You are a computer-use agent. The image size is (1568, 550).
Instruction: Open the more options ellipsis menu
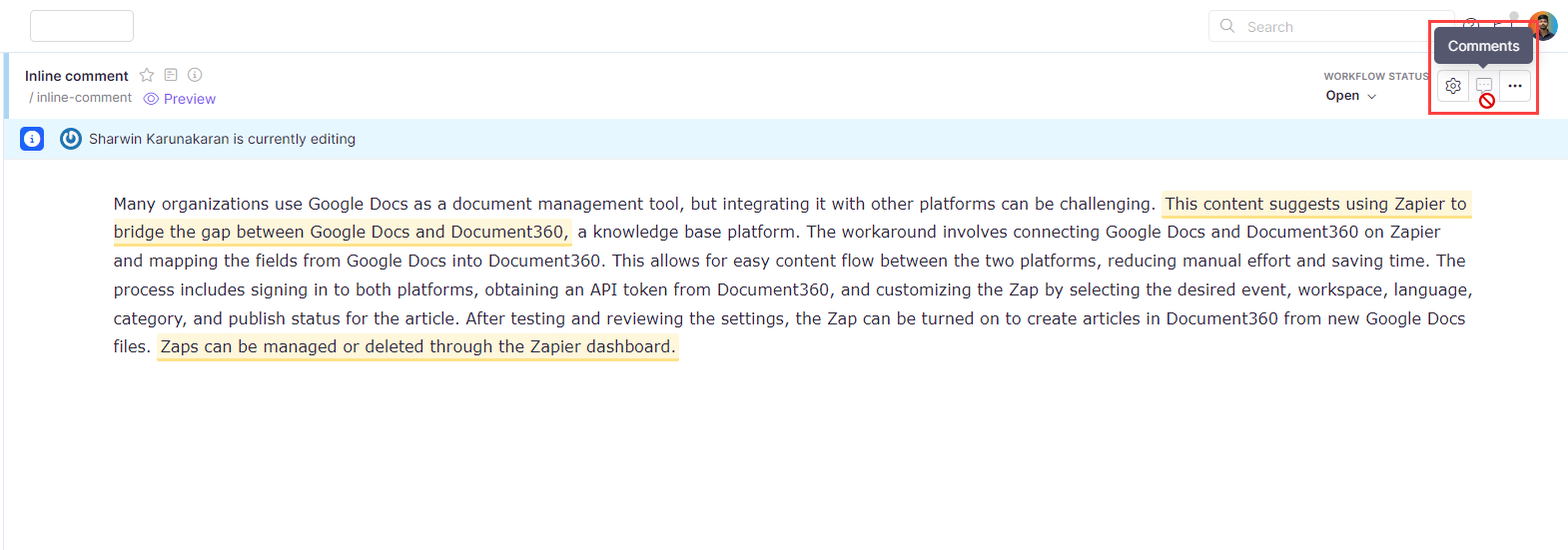click(1515, 86)
